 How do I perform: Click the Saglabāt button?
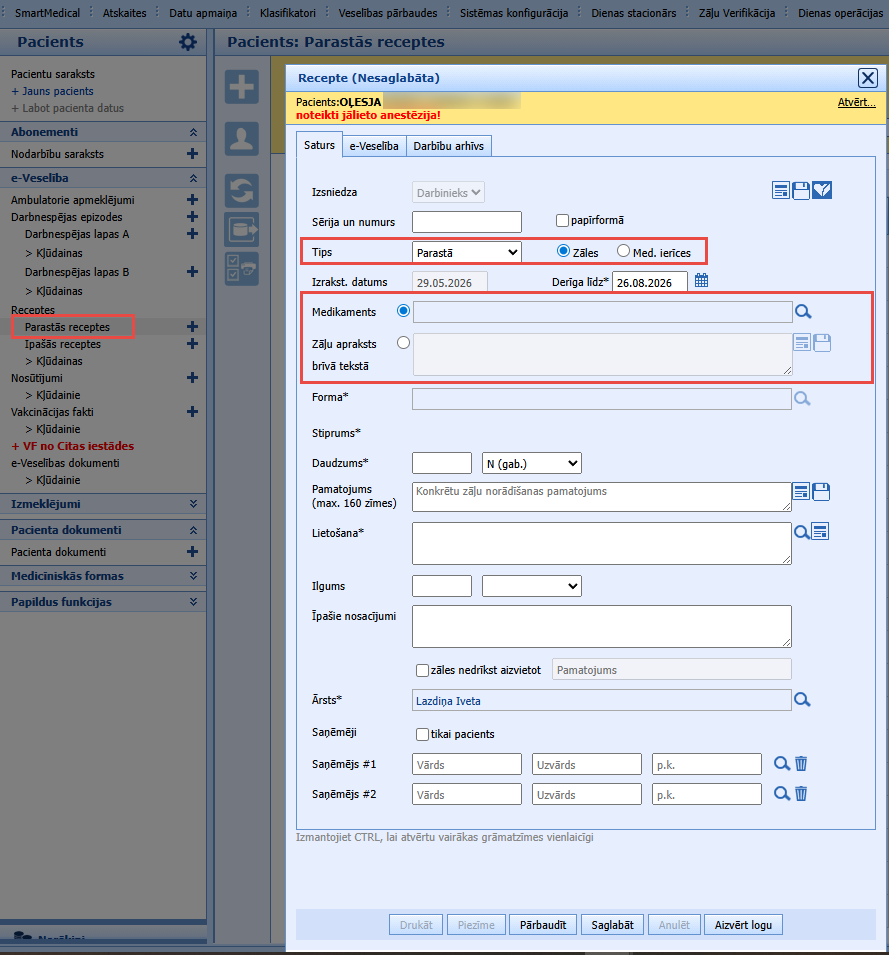[x=612, y=925]
